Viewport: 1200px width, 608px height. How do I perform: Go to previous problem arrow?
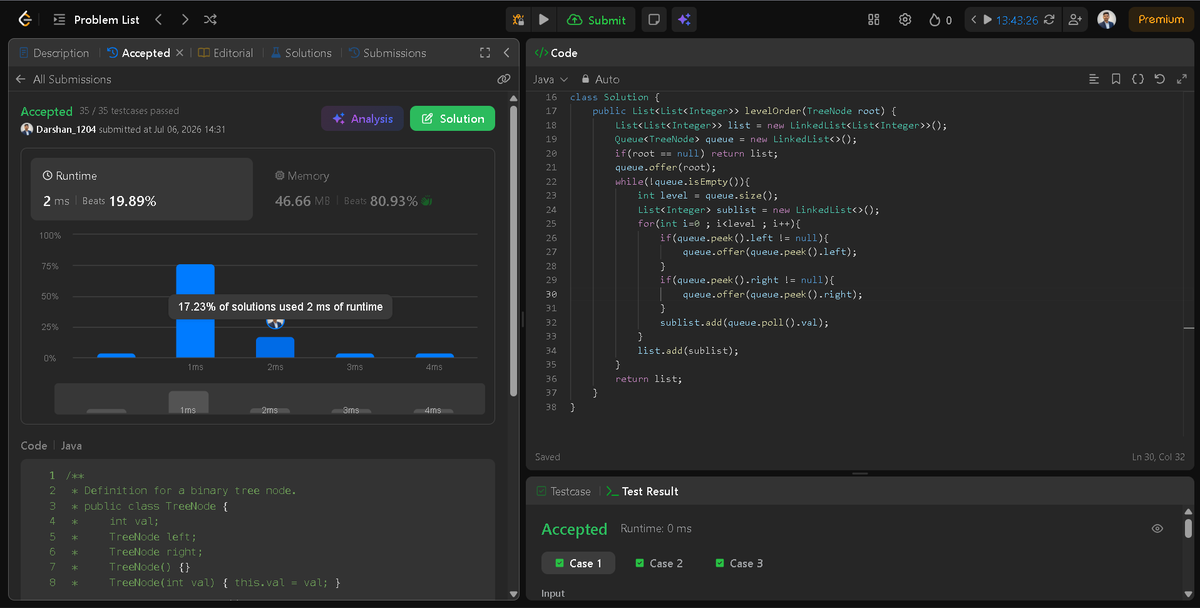point(158,19)
